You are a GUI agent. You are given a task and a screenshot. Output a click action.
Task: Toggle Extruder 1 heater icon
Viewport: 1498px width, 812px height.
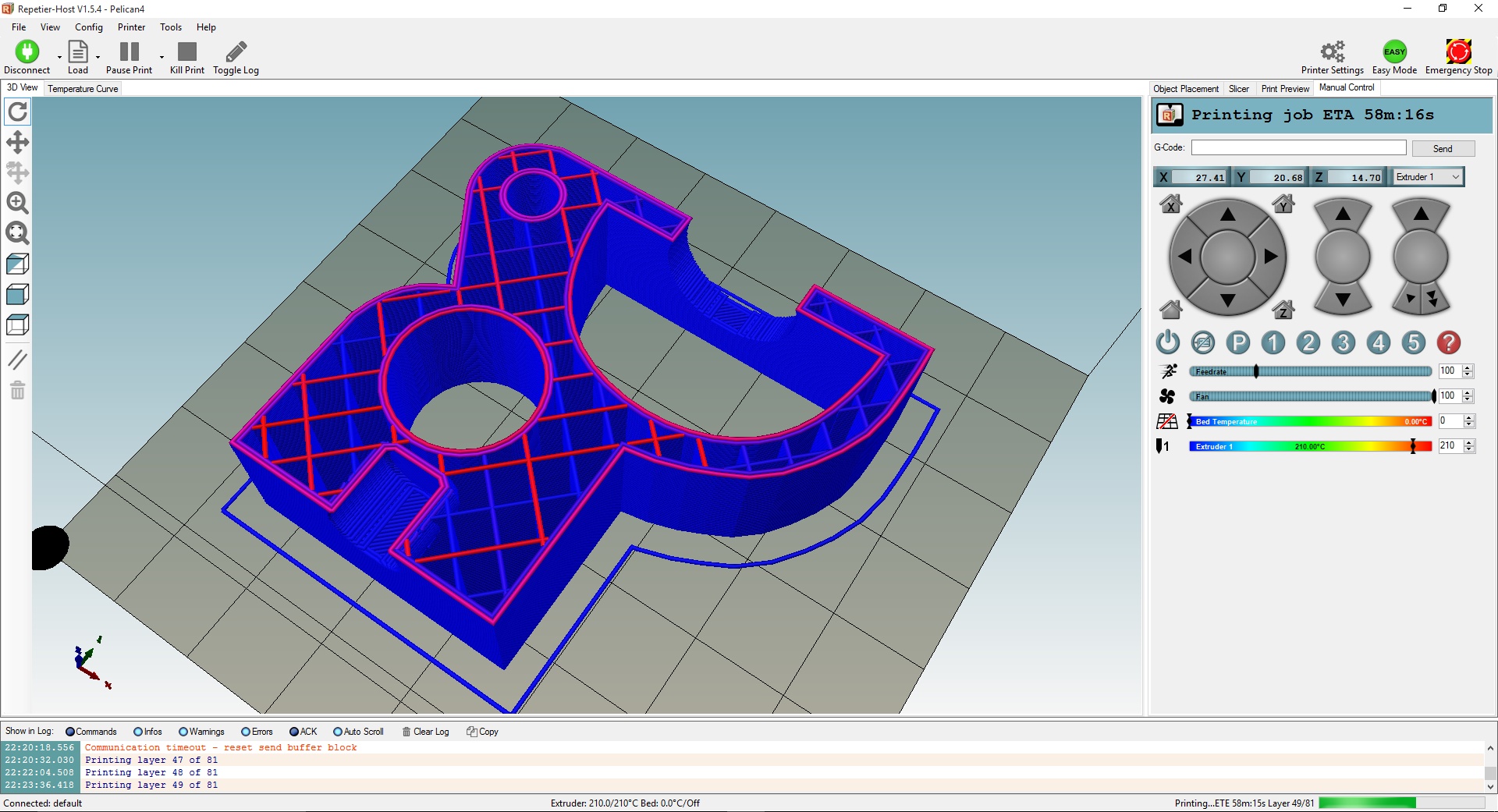click(x=1163, y=446)
